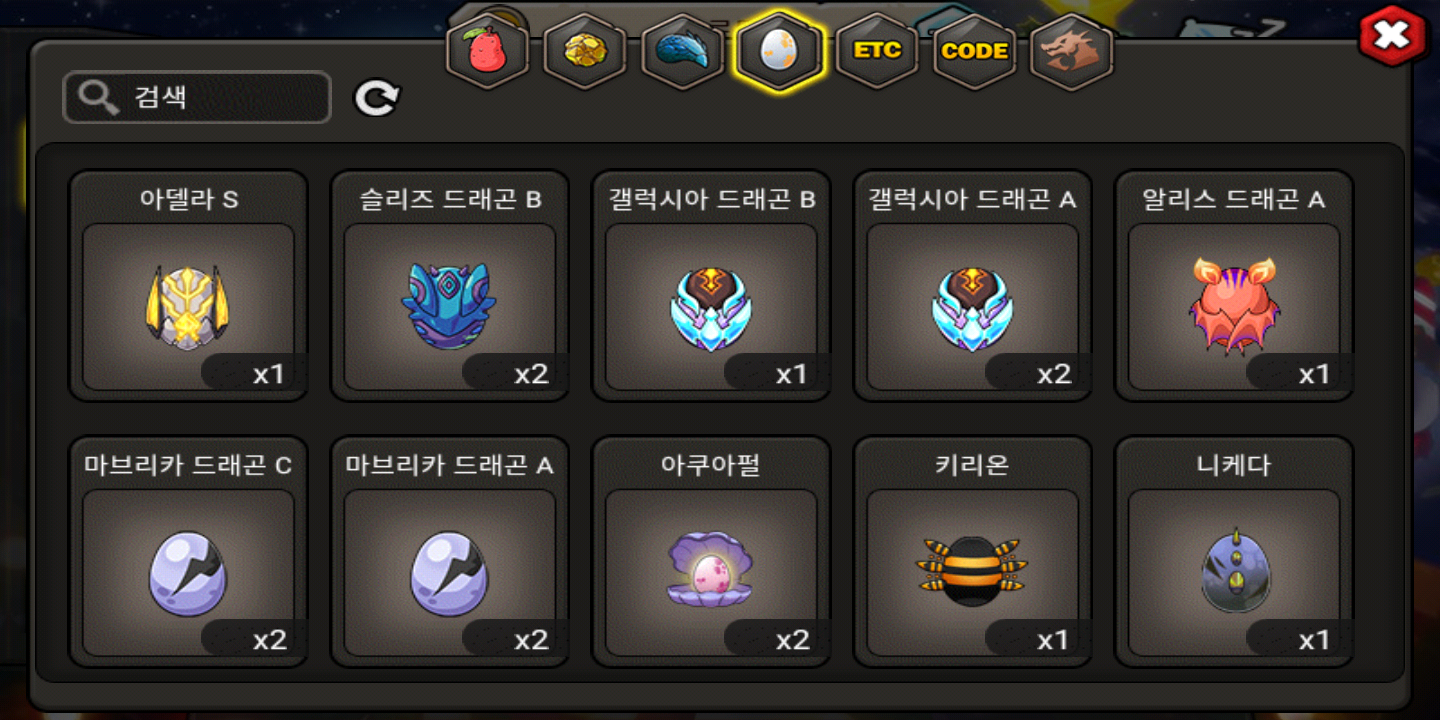Open the red fruit food tab
Viewport: 1440px width, 720px height.
[487, 51]
